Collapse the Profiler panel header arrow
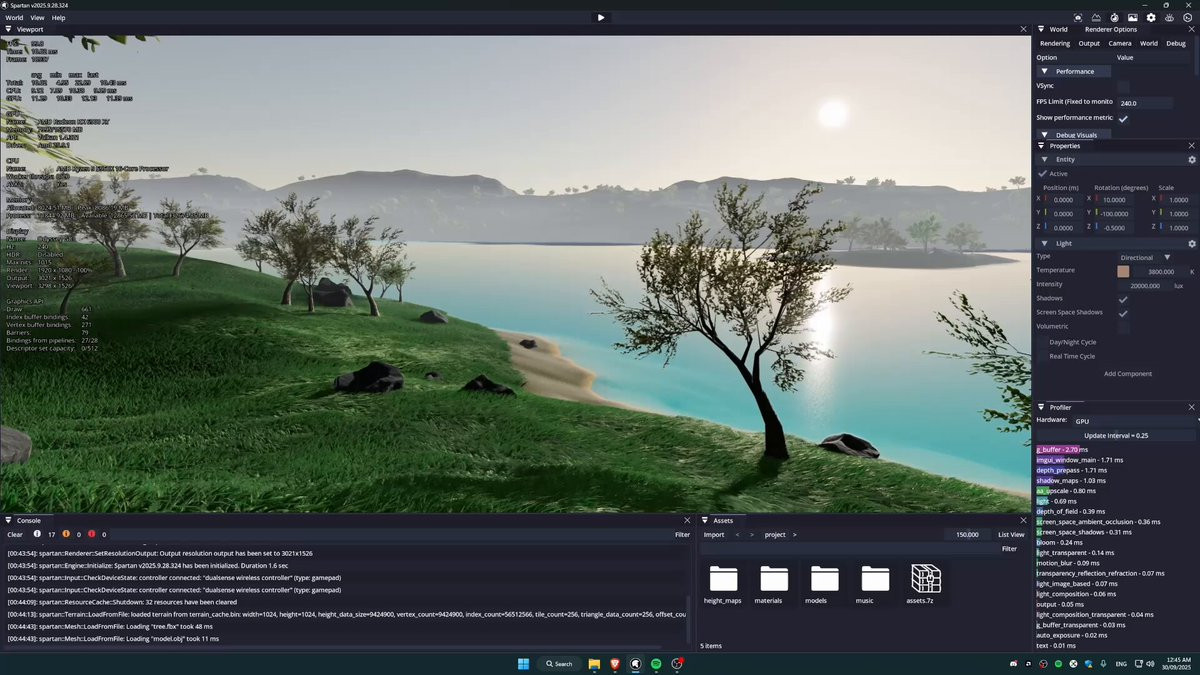The image size is (1200, 675). pos(1041,407)
